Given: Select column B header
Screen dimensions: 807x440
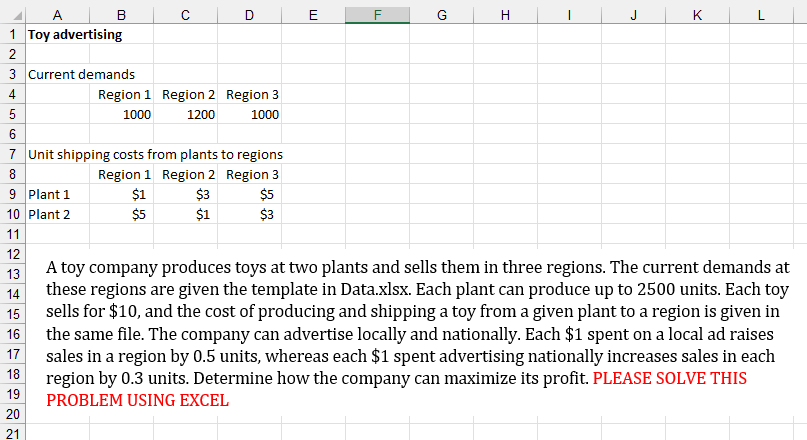Looking at the screenshot, I should [x=121, y=15].
